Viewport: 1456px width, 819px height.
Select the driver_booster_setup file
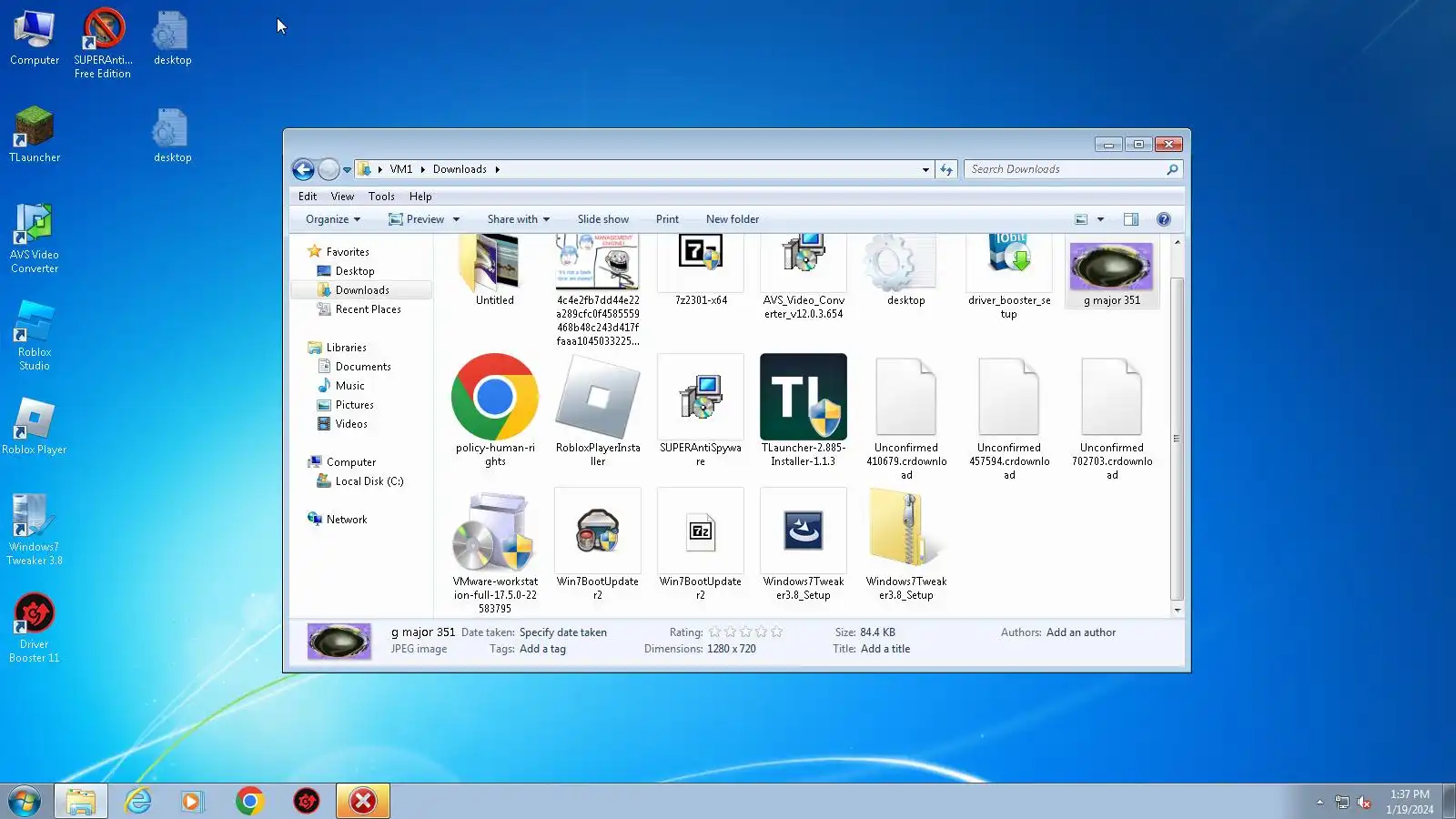[1009, 277]
